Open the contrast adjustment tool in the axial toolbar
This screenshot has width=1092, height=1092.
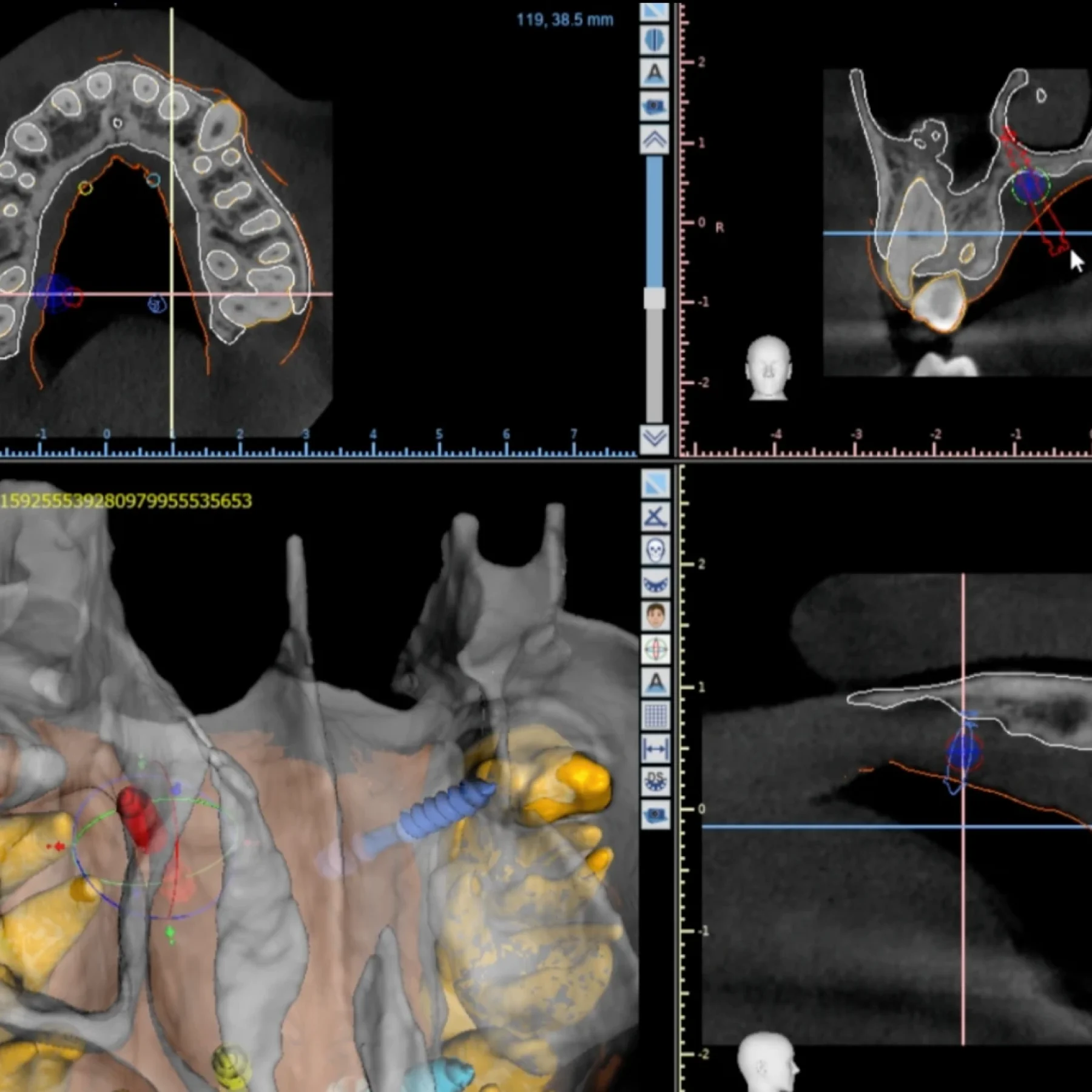(655, 39)
